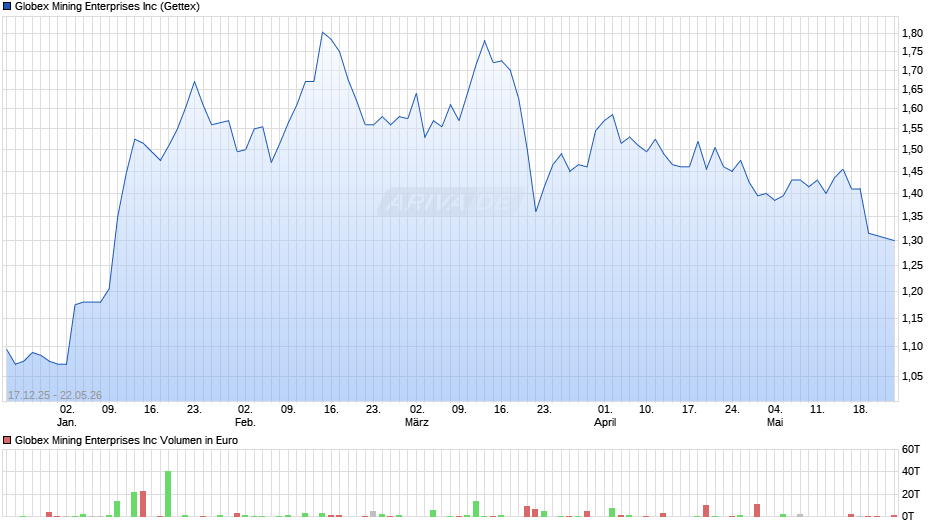Click the 1,45 price axis label
This screenshot has width=940, height=526.
[912, 172]
